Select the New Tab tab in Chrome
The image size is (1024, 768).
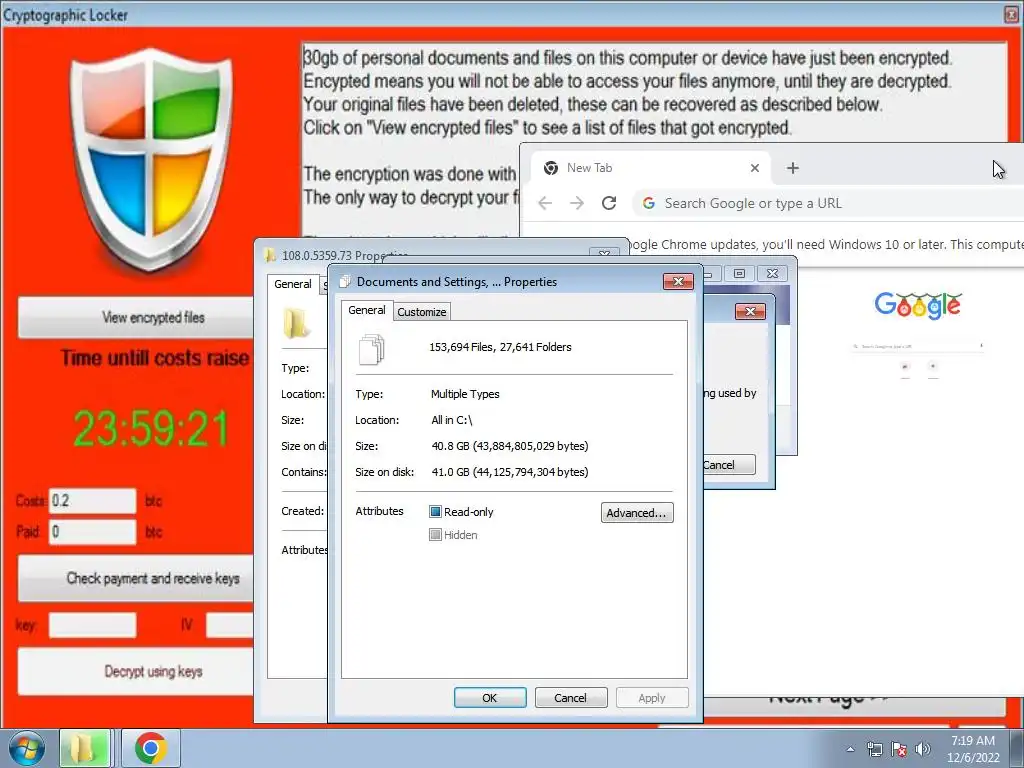(x=650, y=168)
